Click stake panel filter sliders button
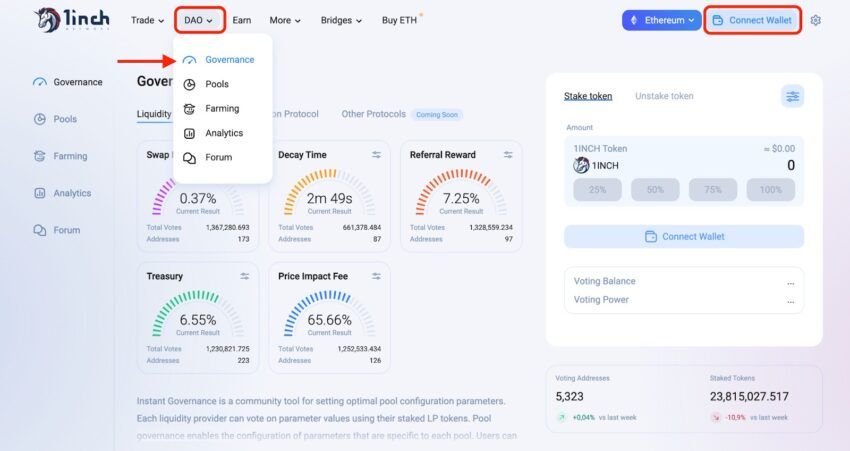 [793, 96]
